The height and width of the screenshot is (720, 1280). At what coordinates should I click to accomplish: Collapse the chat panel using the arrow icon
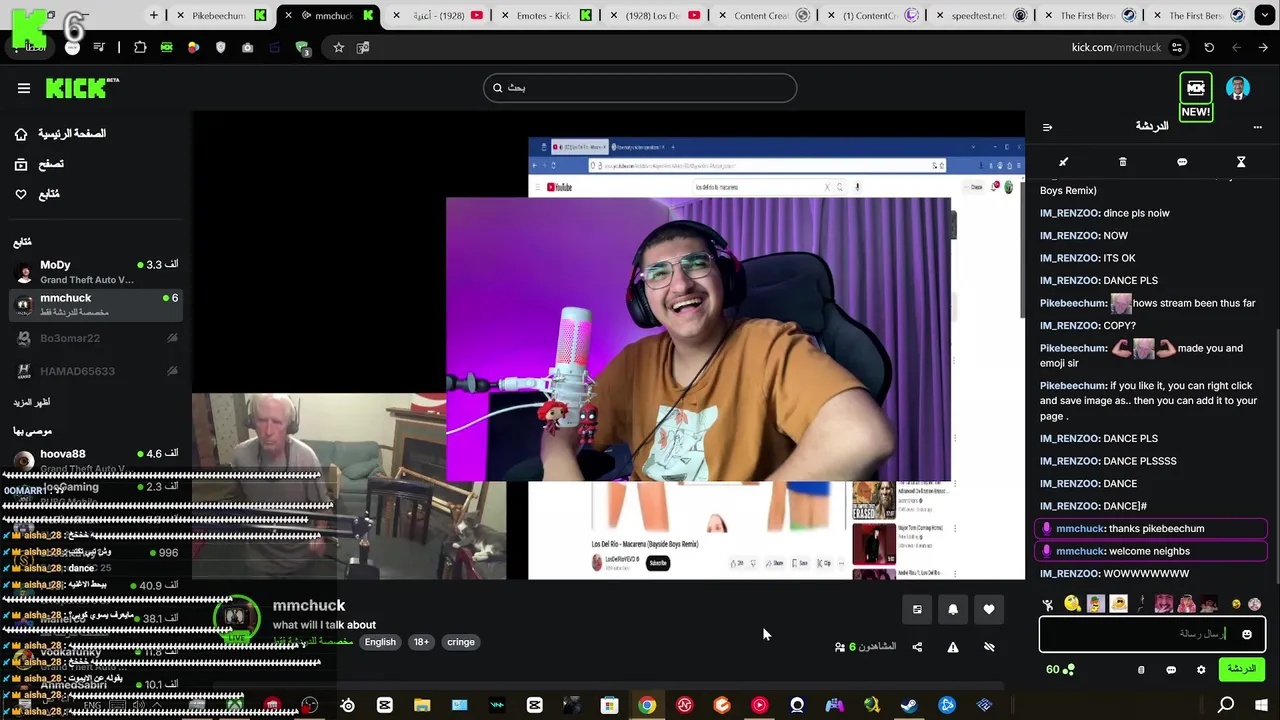click(1047, 127)
